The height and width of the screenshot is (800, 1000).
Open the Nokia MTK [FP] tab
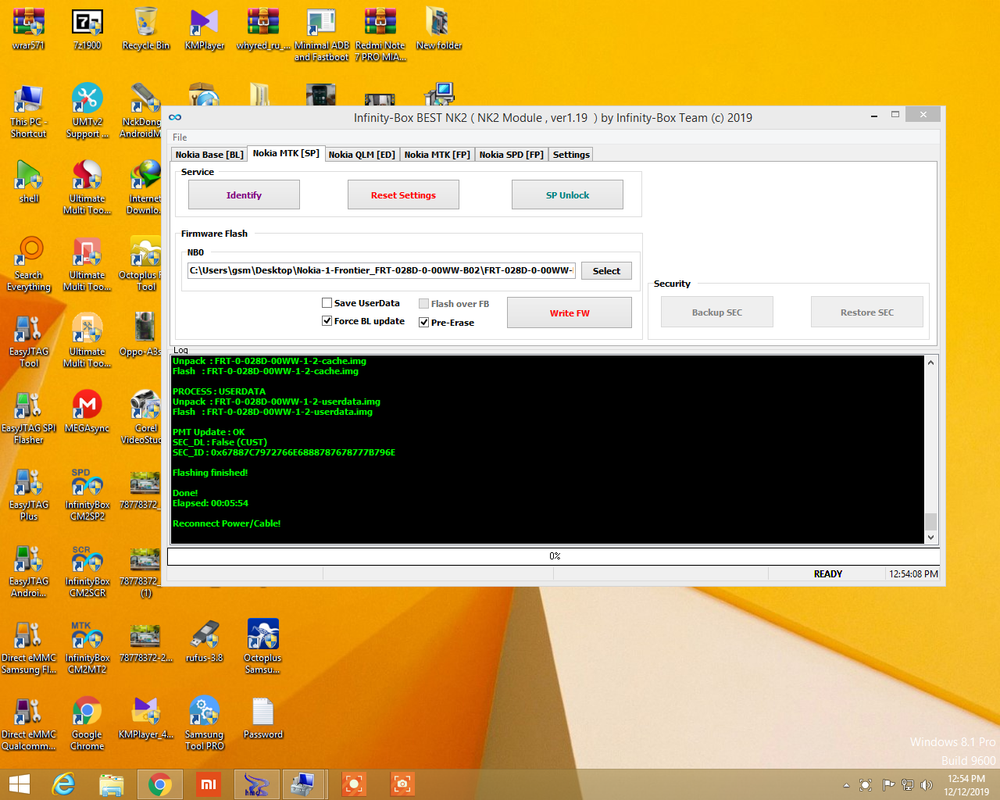click(x=437, y=154)
